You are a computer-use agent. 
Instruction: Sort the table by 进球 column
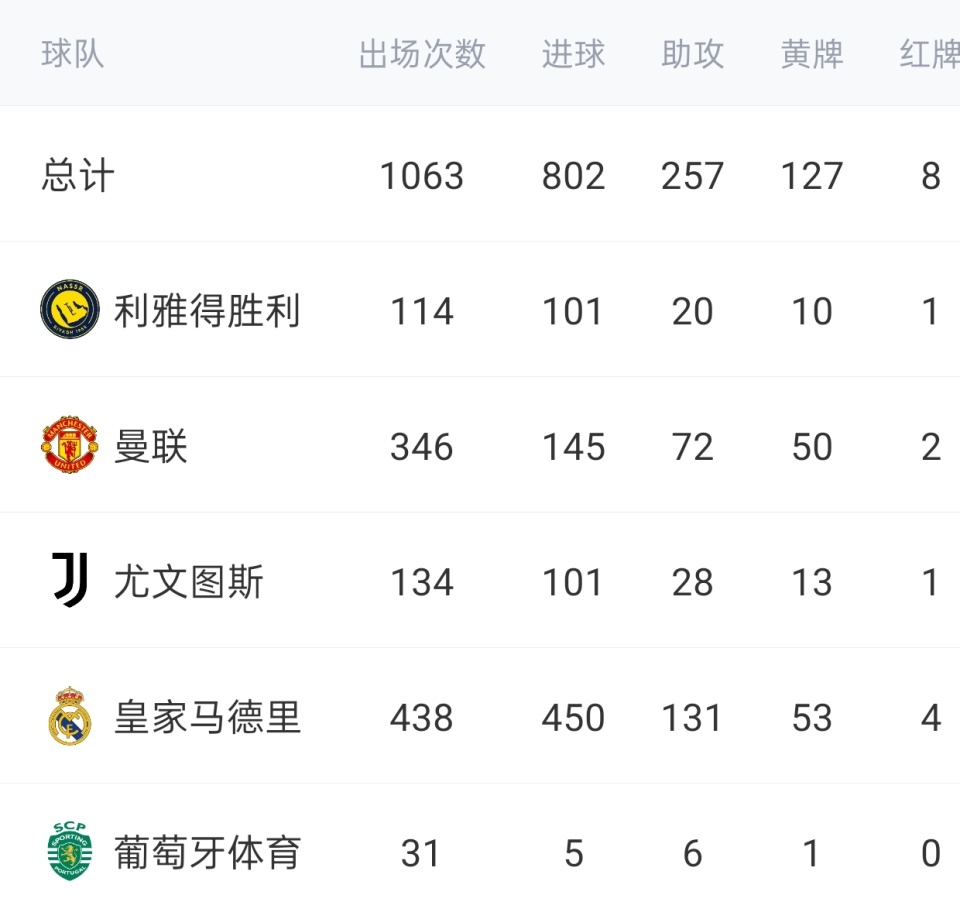[x=572, y=55]
